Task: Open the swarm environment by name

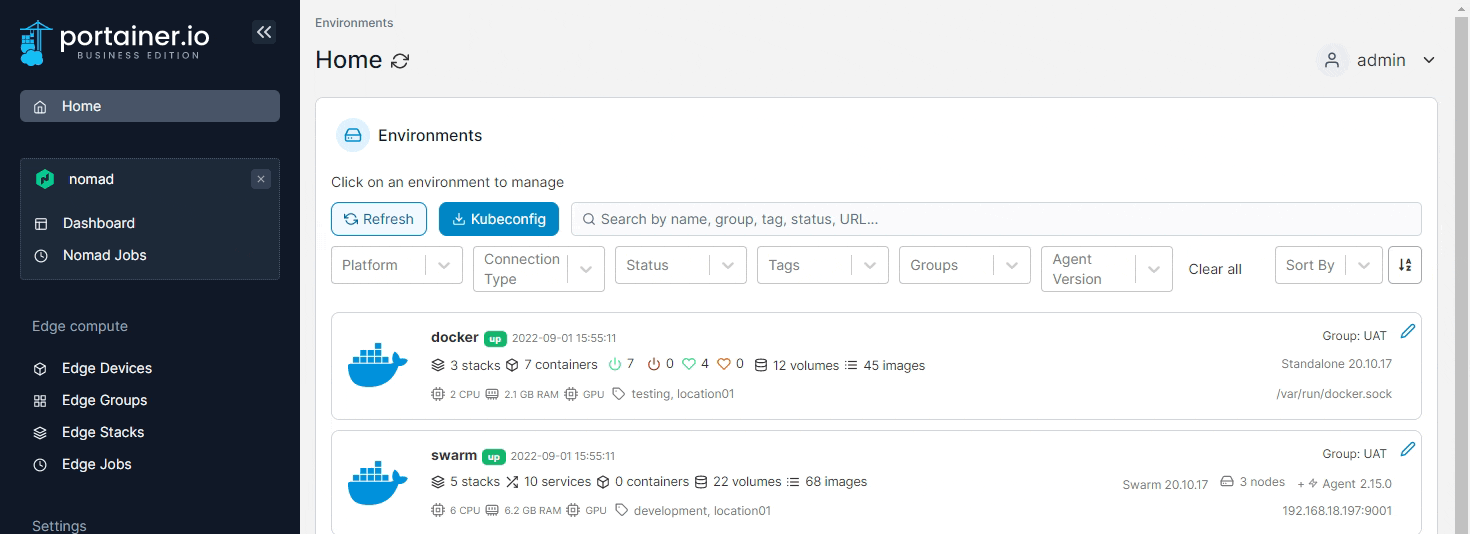Action: coord(454,455)
